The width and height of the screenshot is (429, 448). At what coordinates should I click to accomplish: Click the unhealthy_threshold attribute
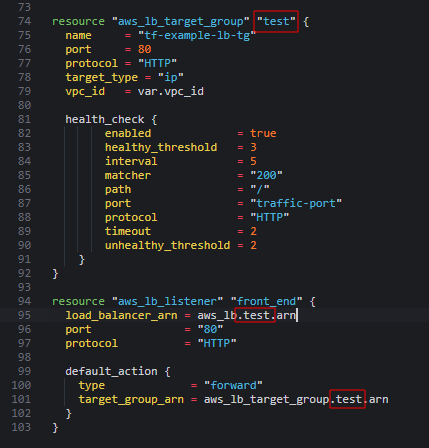pyautogui.click(x=168, y=245)
